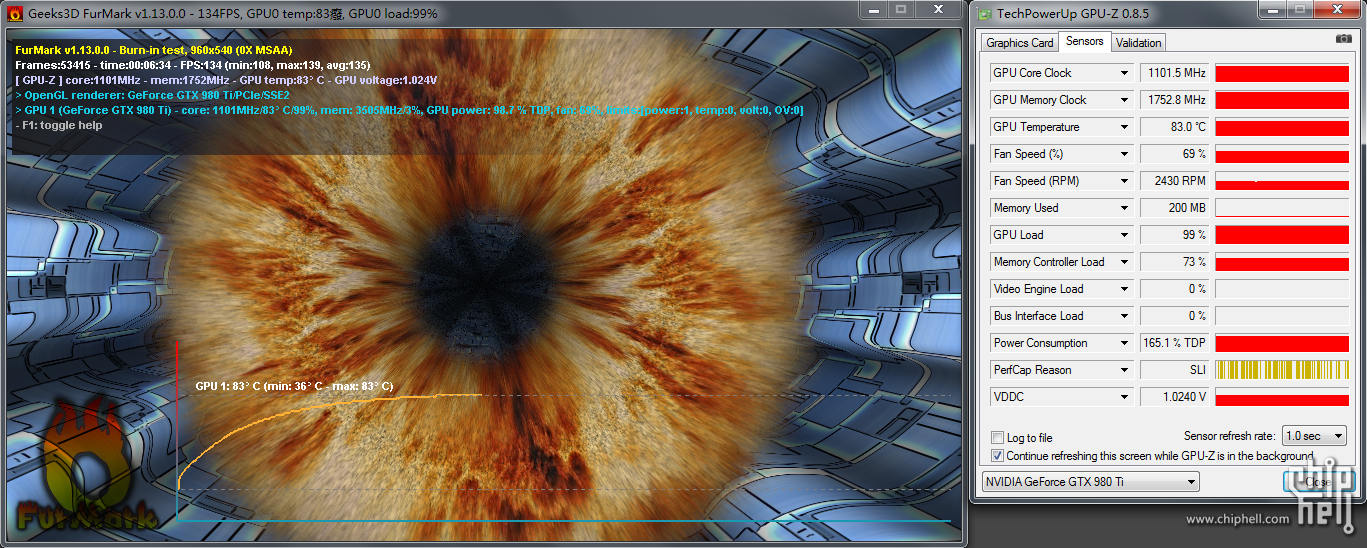
Task: Click the 2430 RPM value
Action: click(x=1176, y=181)
